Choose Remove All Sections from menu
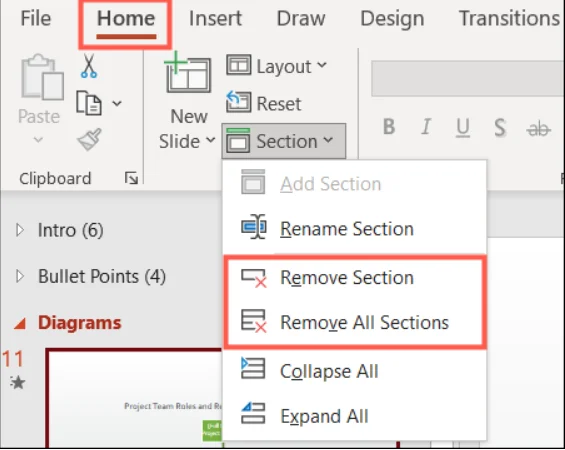Image resolution: width=565 pixels, height=450 pixels. click(355, 322)
